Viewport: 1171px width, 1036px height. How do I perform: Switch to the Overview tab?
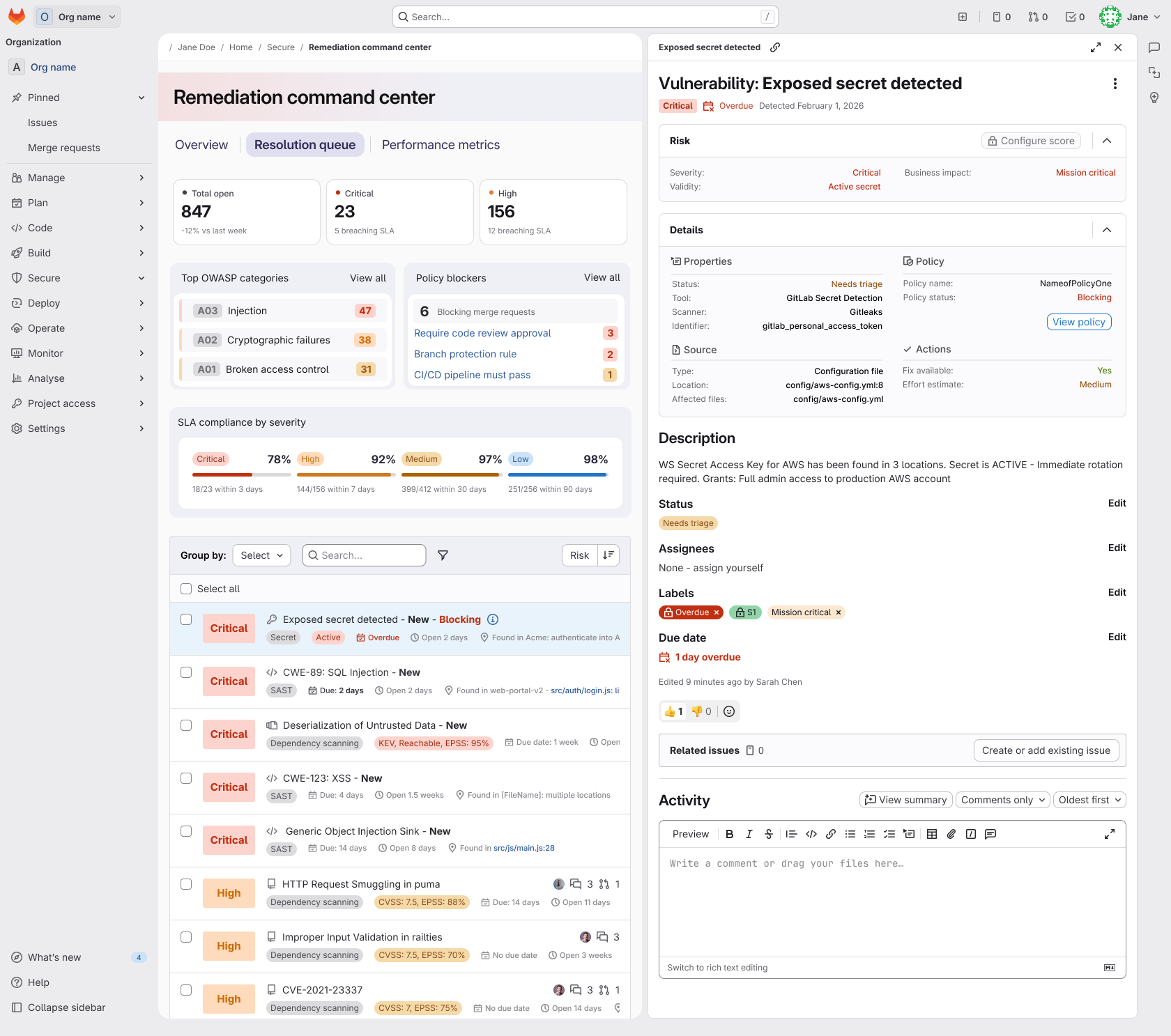click(x=201, y=145)
